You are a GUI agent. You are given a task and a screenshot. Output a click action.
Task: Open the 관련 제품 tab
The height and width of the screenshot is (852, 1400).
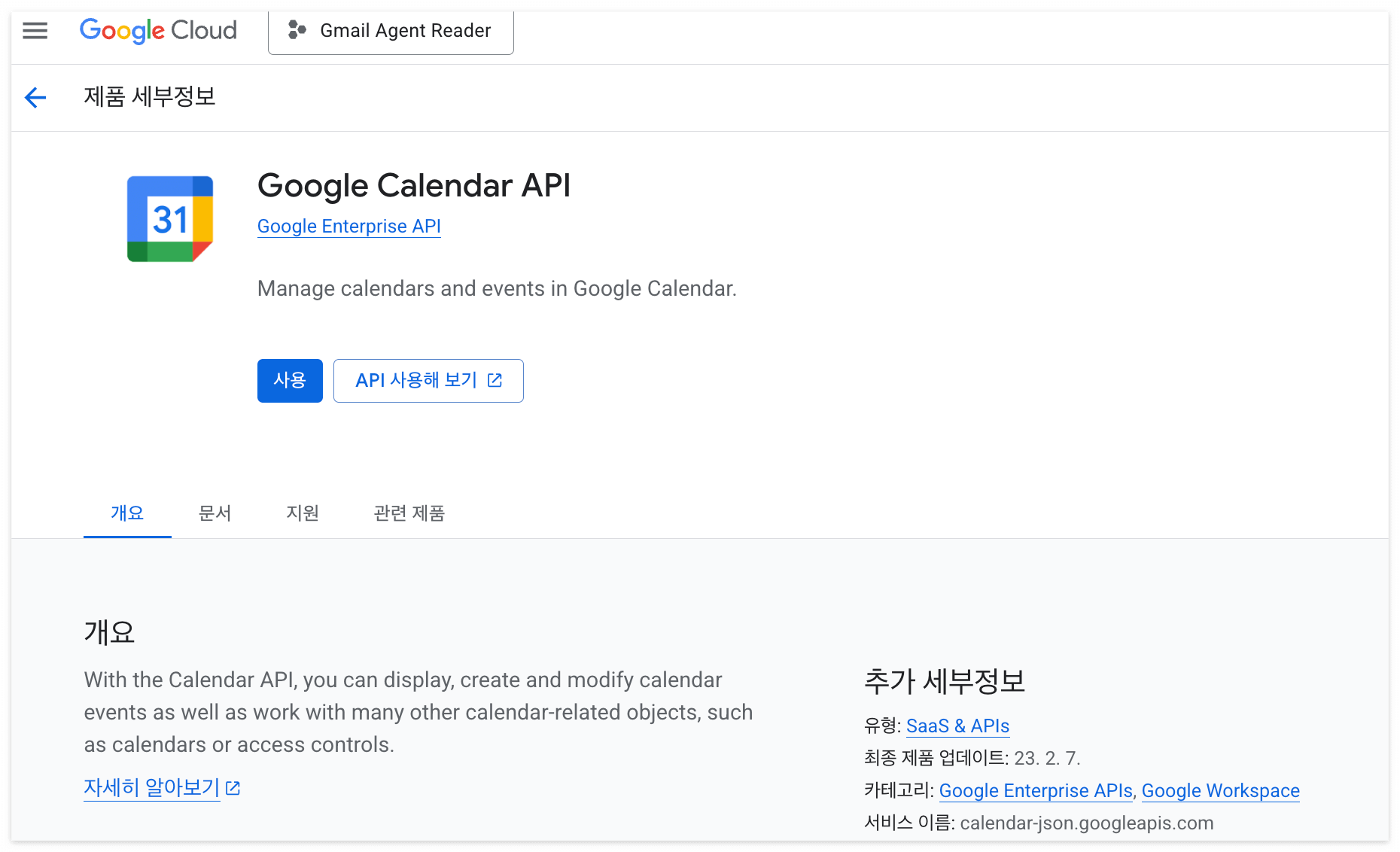tap(409, 513)
